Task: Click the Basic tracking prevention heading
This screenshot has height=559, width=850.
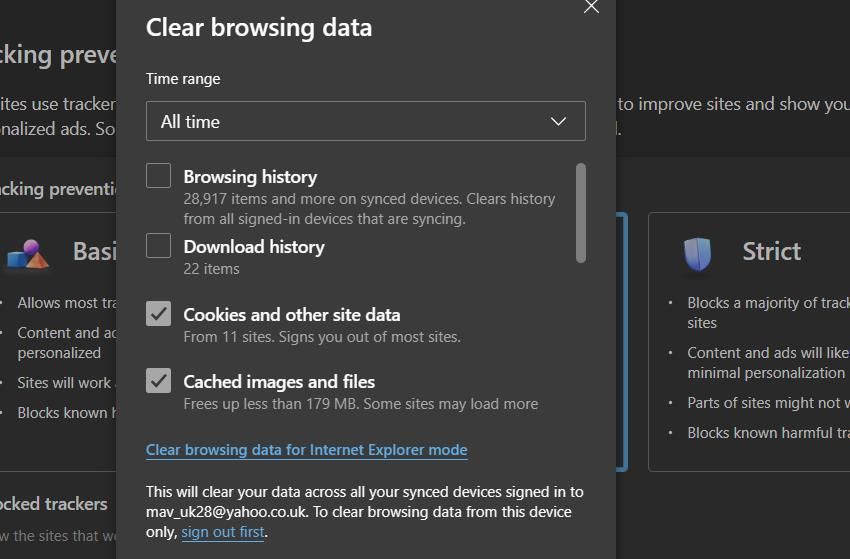Action: coord(94,251)
